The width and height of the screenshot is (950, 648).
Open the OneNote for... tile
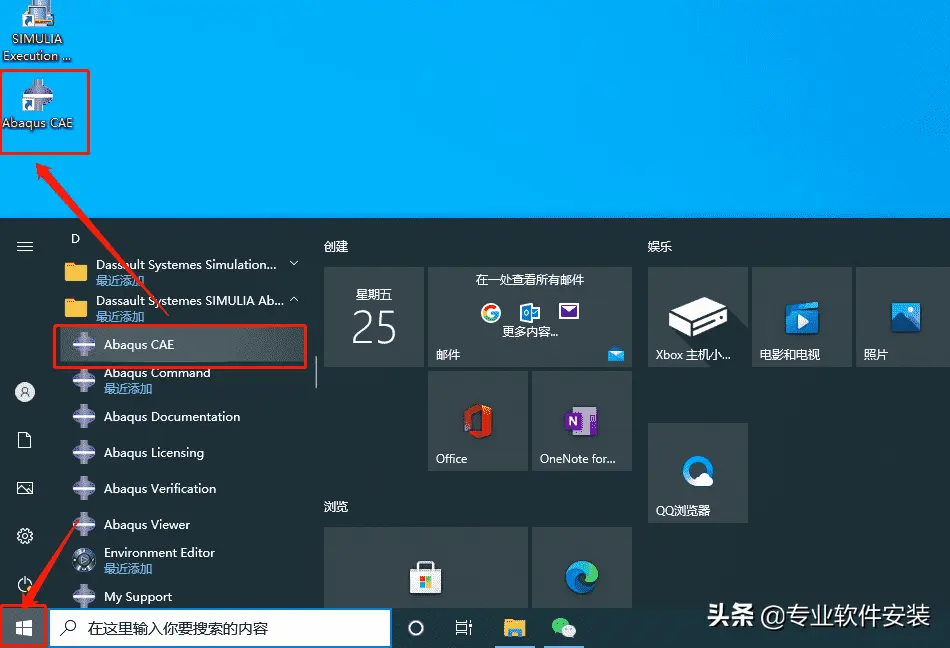(x=582, y=421)
